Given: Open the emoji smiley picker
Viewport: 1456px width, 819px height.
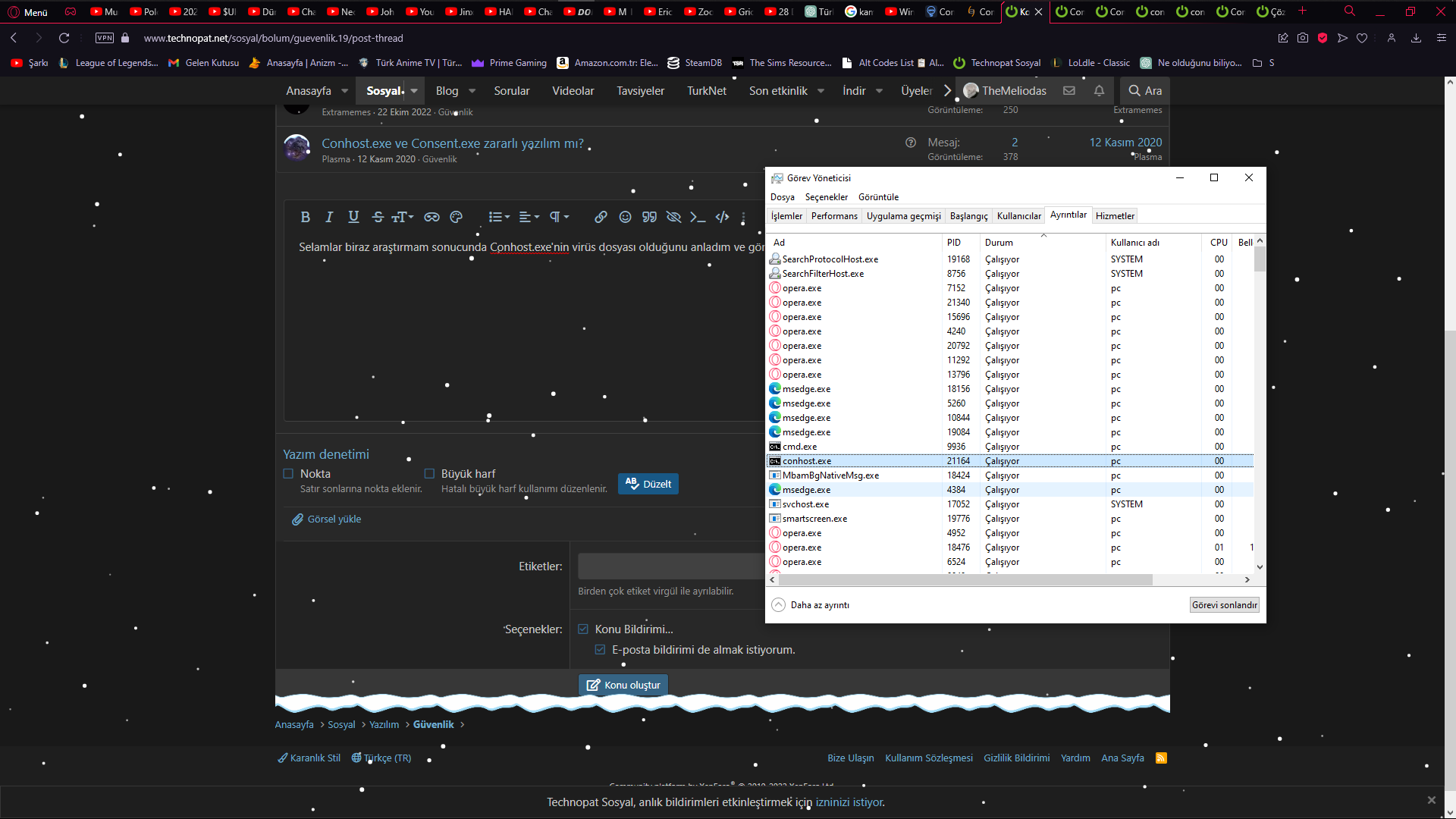Looking at the screenshot, I should pyautogui.click(x=625, y=217).
